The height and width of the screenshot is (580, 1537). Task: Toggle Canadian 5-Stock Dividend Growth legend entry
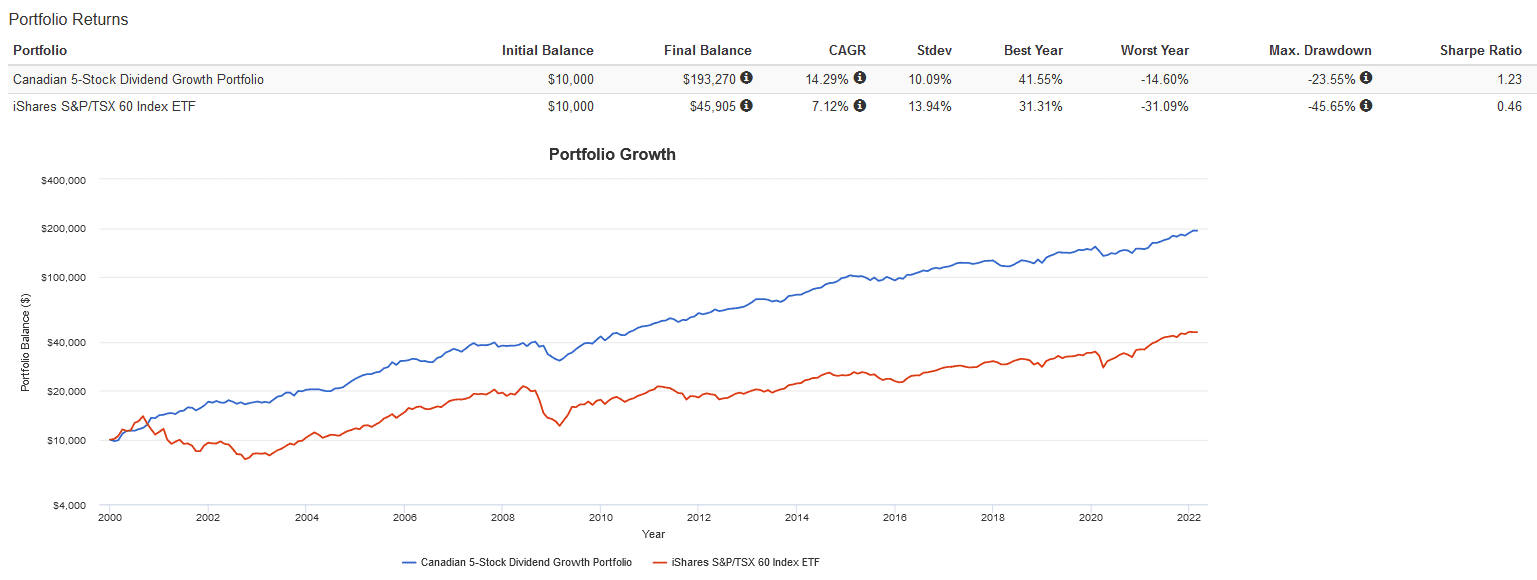526,562
